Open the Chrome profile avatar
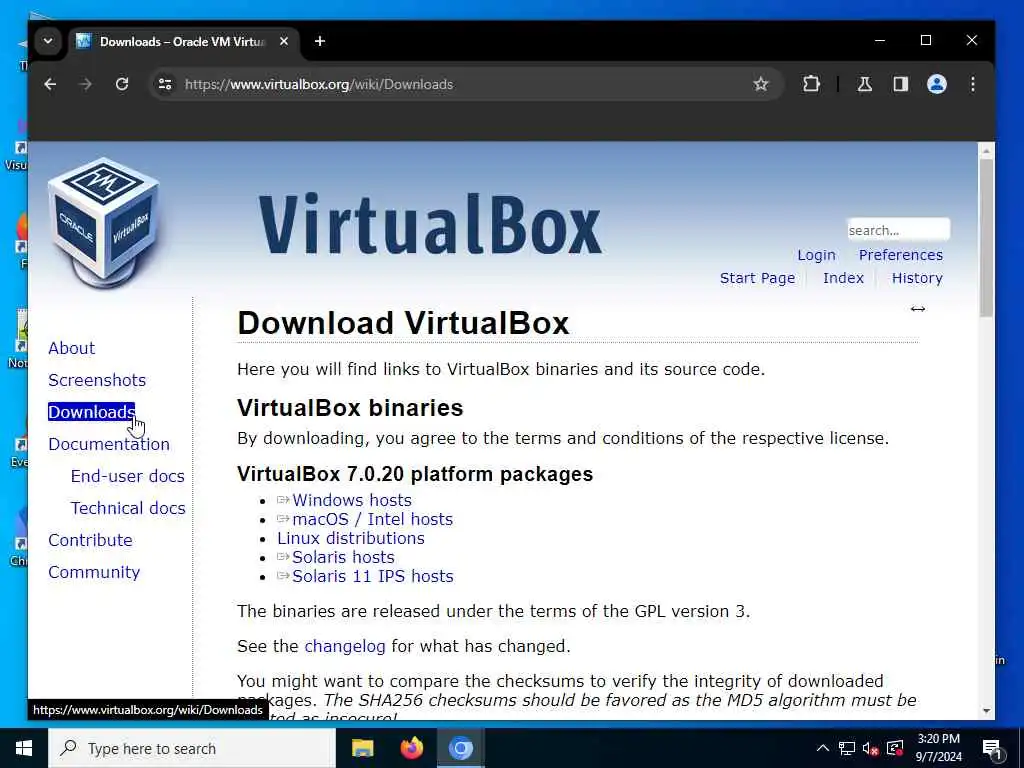The width and height of the screenshot is (1024, 768). (936, 84)
